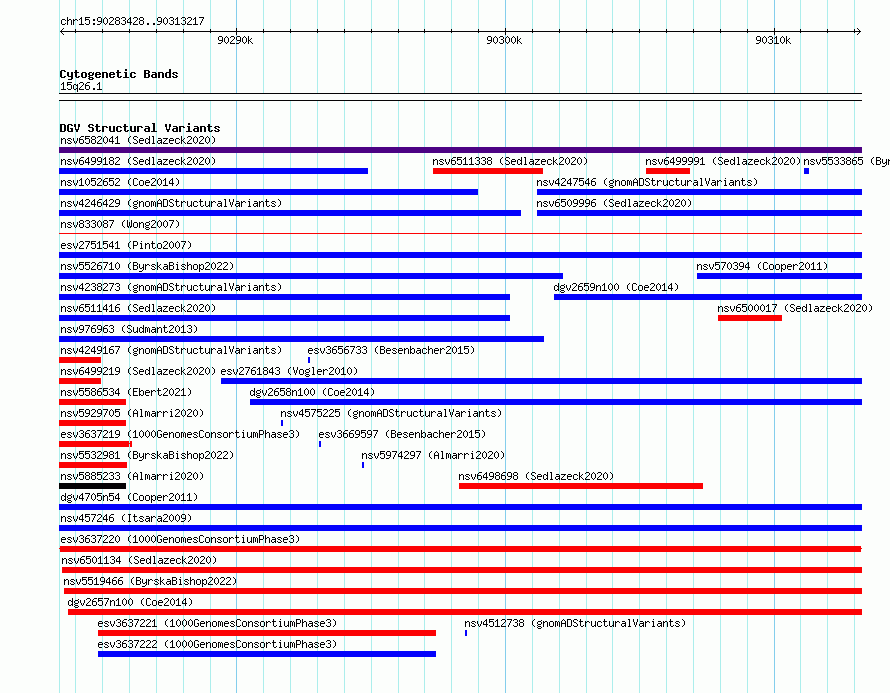Image resolution: width=890 pixels, height=693 pixels.
Task: Open esv3637221 (1000GenomesConsortiumPhase3) label
Action: [x=217, y=623]
